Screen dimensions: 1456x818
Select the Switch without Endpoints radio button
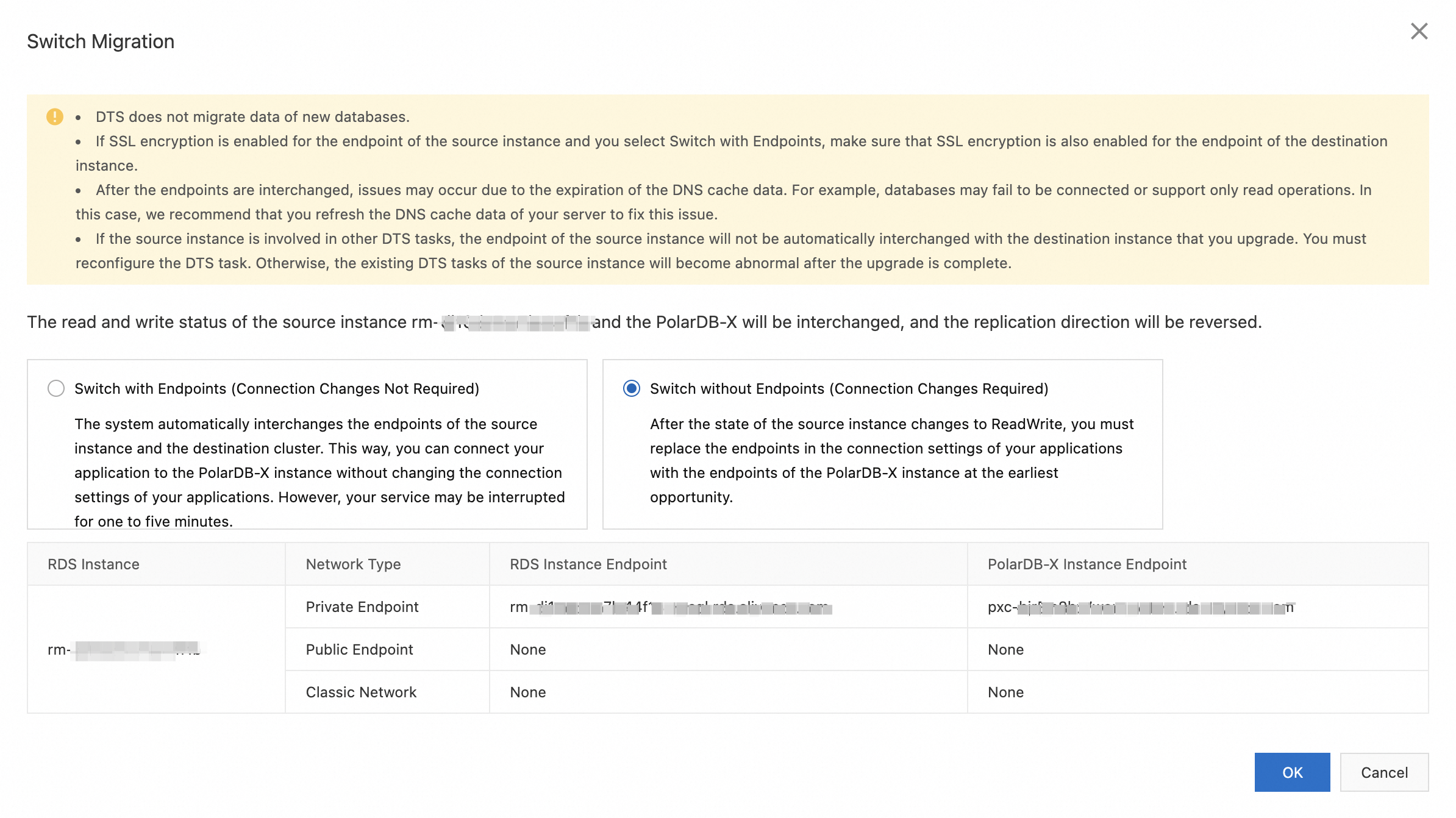[x=632, y=388]
